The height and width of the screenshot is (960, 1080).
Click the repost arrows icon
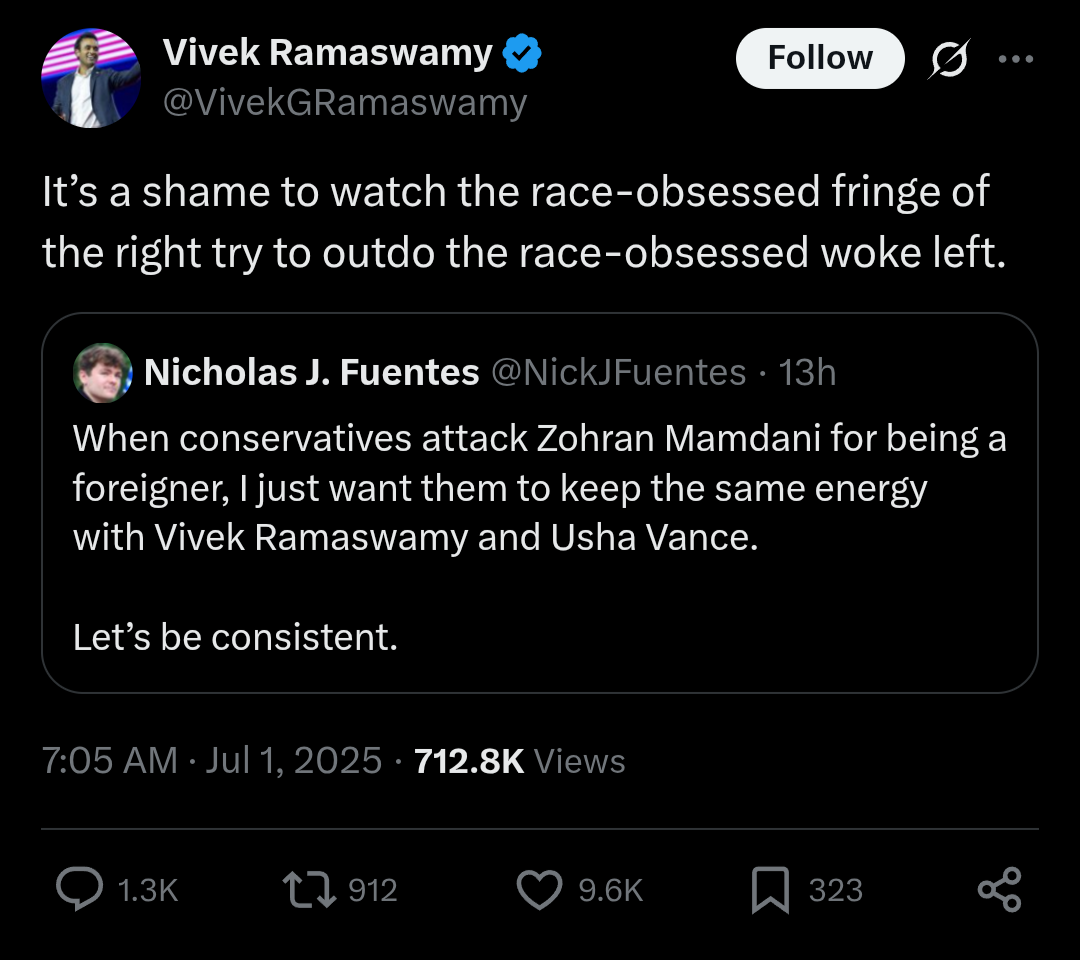(x=309, y=889)
